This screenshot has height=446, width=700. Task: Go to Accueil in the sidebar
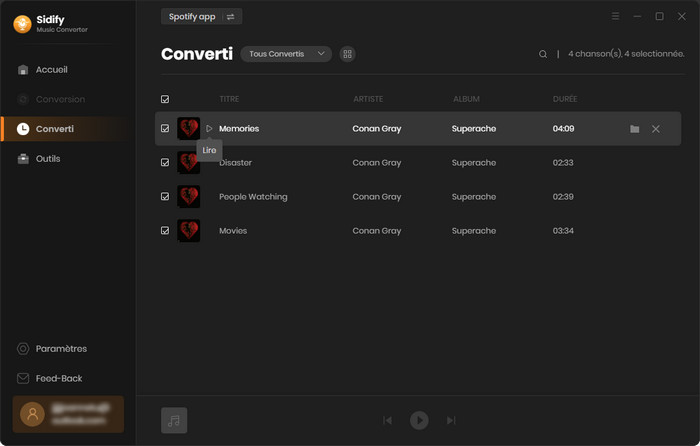pos(51,70)
